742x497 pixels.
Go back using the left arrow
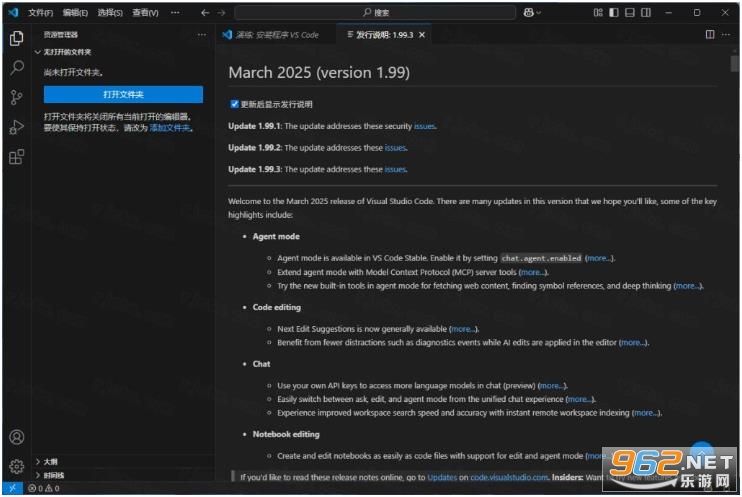pos(205,13)
